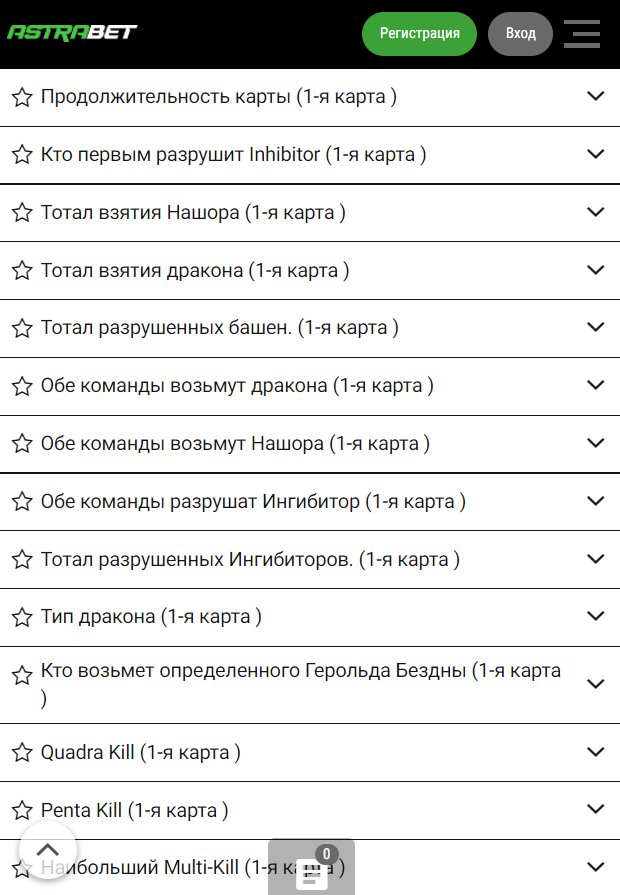Toggle favorite star for Тотал взятия дракона
Screen dimensions: 620x895
22,271
